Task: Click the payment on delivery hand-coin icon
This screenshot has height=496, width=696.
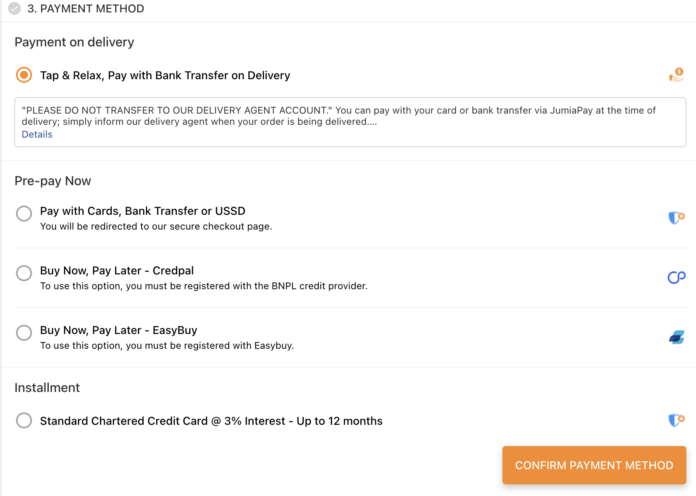Action: point(676,75)
